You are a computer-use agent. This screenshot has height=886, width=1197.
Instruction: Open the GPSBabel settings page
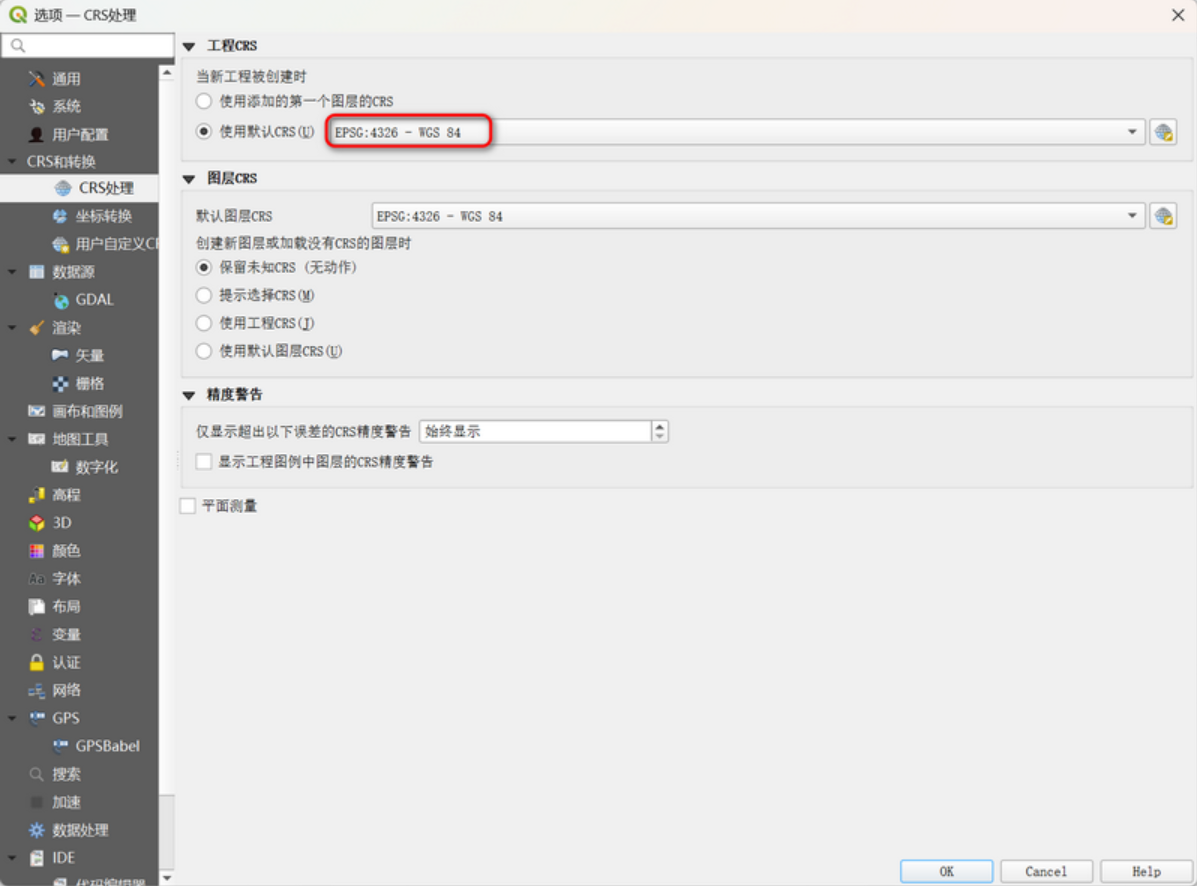point(106,746)
